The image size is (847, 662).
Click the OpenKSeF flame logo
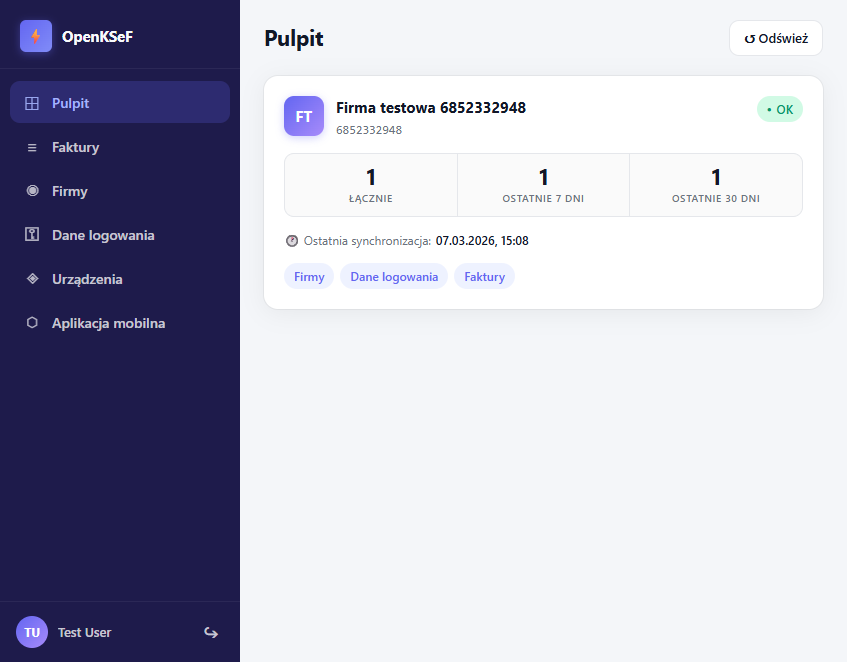(35, 36)
